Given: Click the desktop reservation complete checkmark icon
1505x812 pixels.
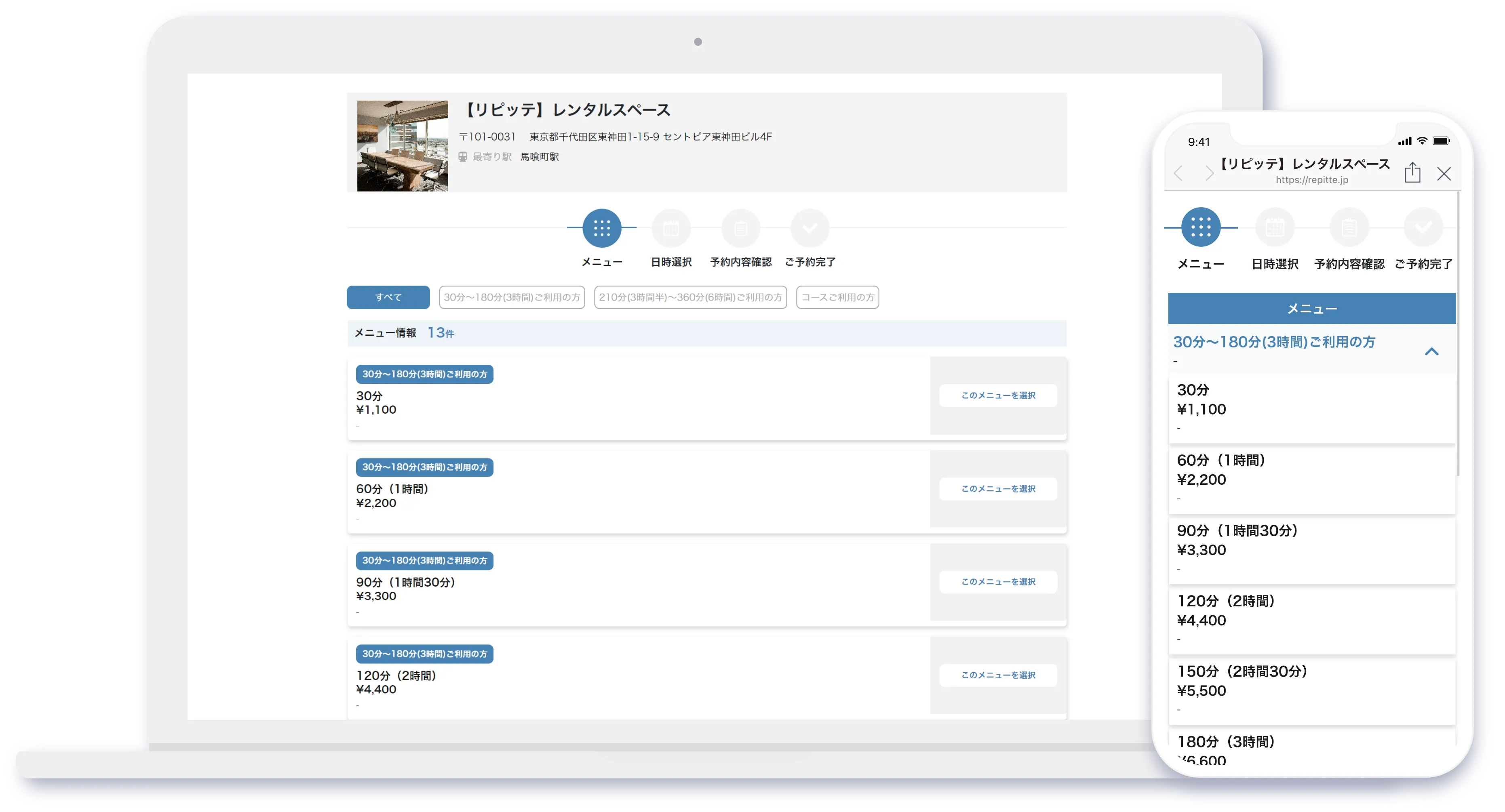Looking at the screenshot, I should (x=810, y=228).
